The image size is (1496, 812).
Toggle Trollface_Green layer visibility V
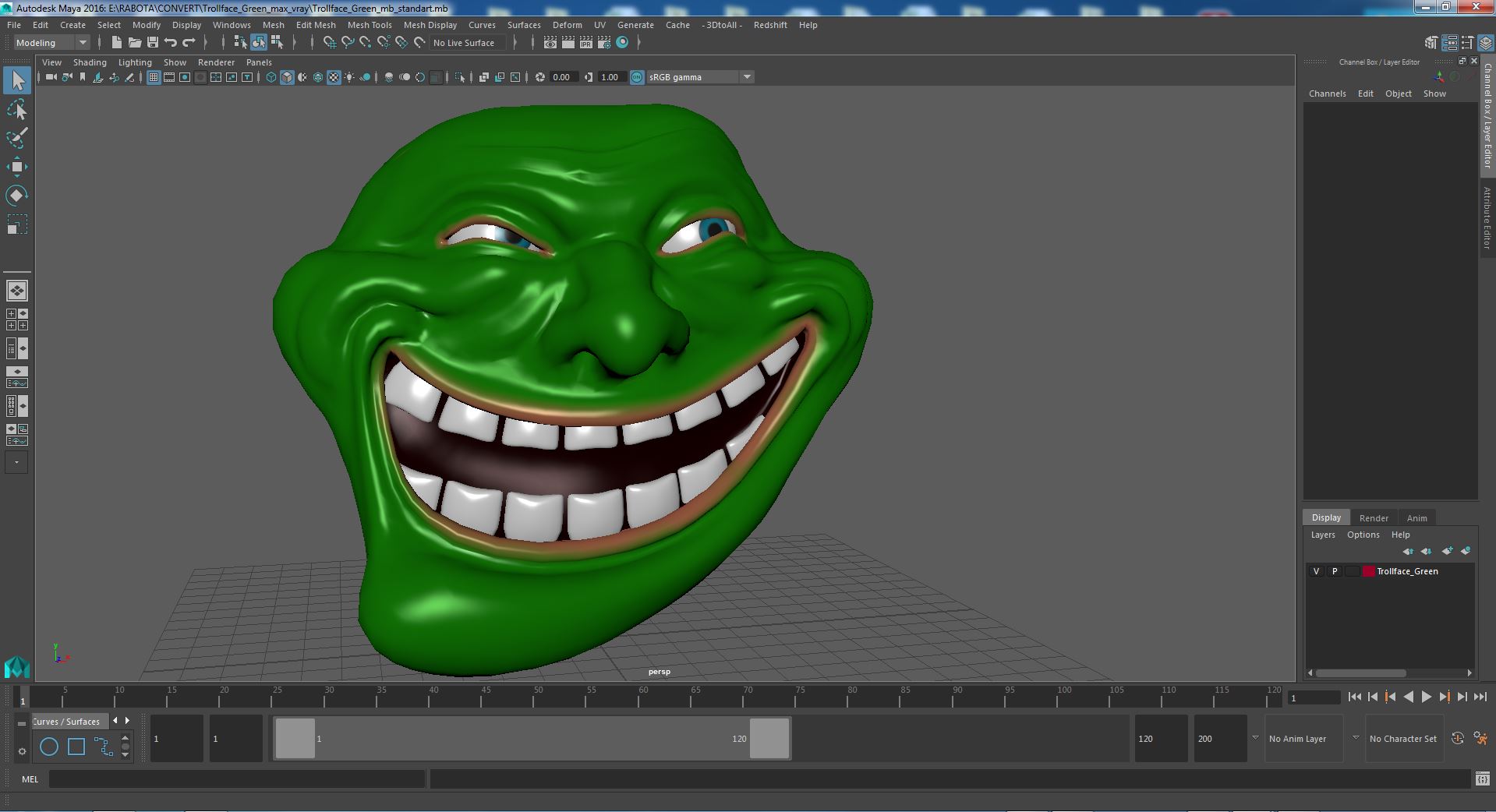click(x=1316, y=571)
